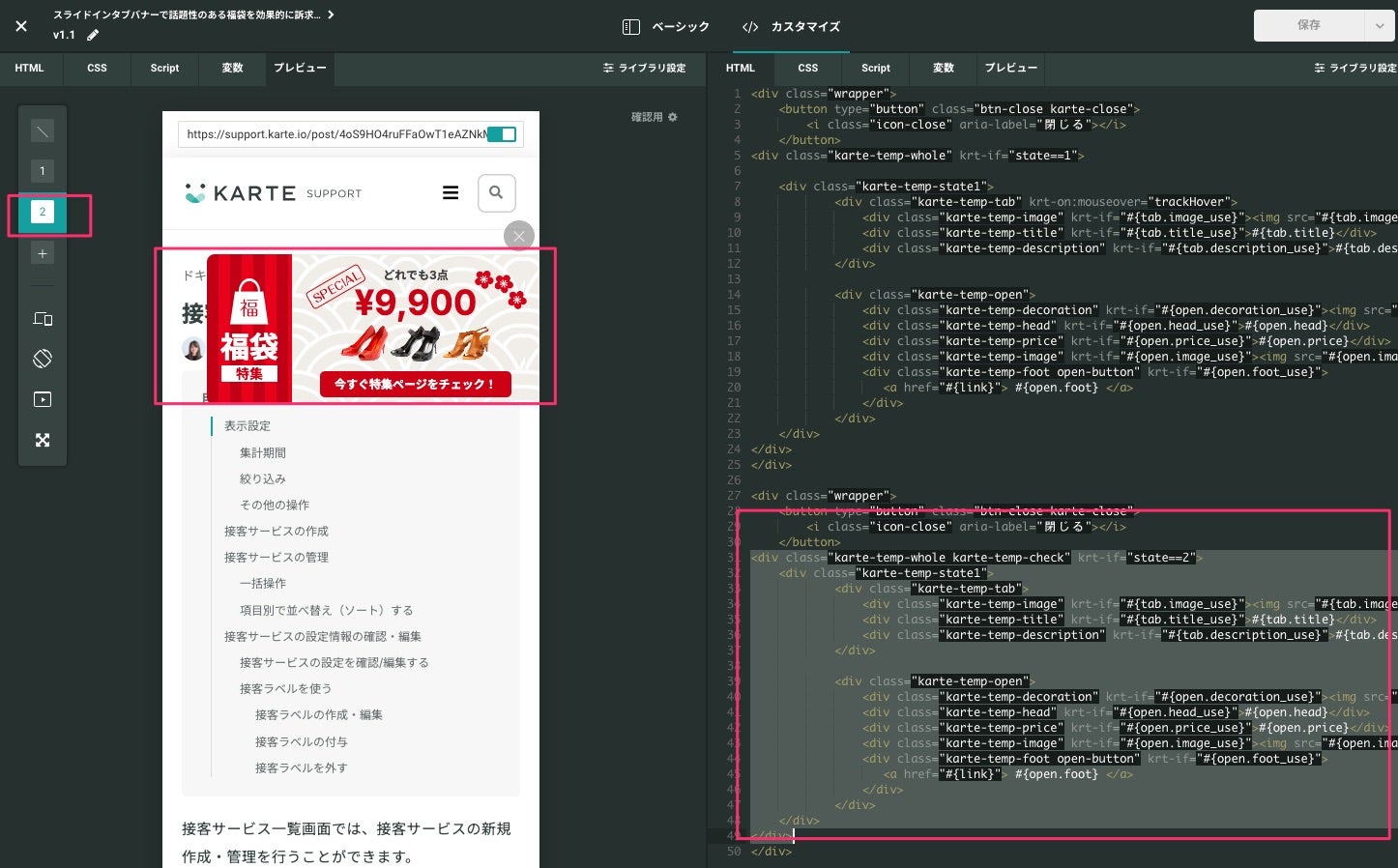Open the right panel Script tab
The width and height of the screenshot is (1398, 868).
coord(876,68)
